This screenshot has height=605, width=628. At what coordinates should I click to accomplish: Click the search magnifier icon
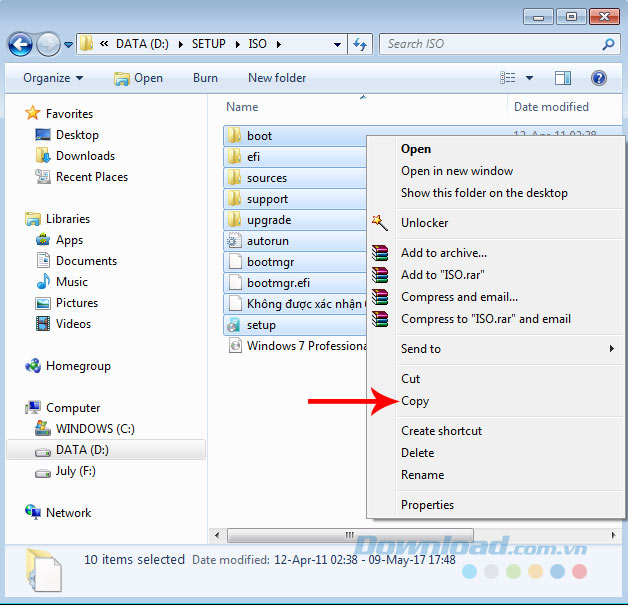[608, 44]
